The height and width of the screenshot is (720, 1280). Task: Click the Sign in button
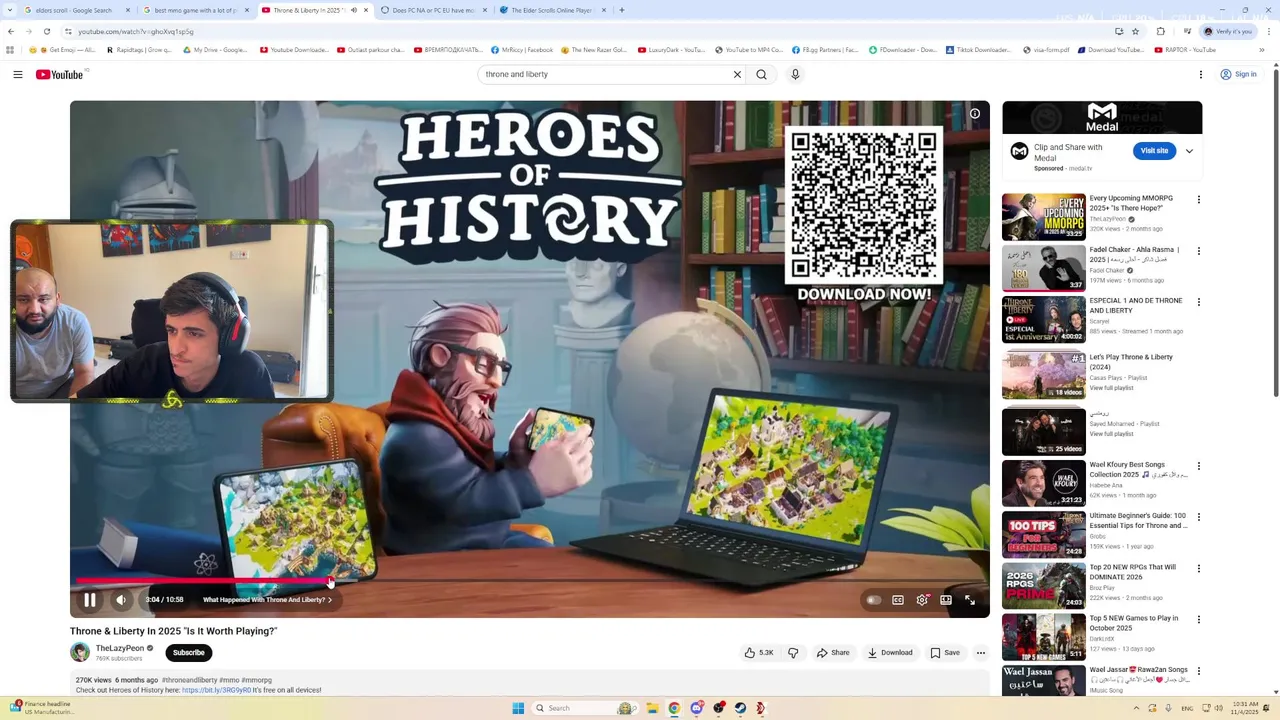(1238, 74)
